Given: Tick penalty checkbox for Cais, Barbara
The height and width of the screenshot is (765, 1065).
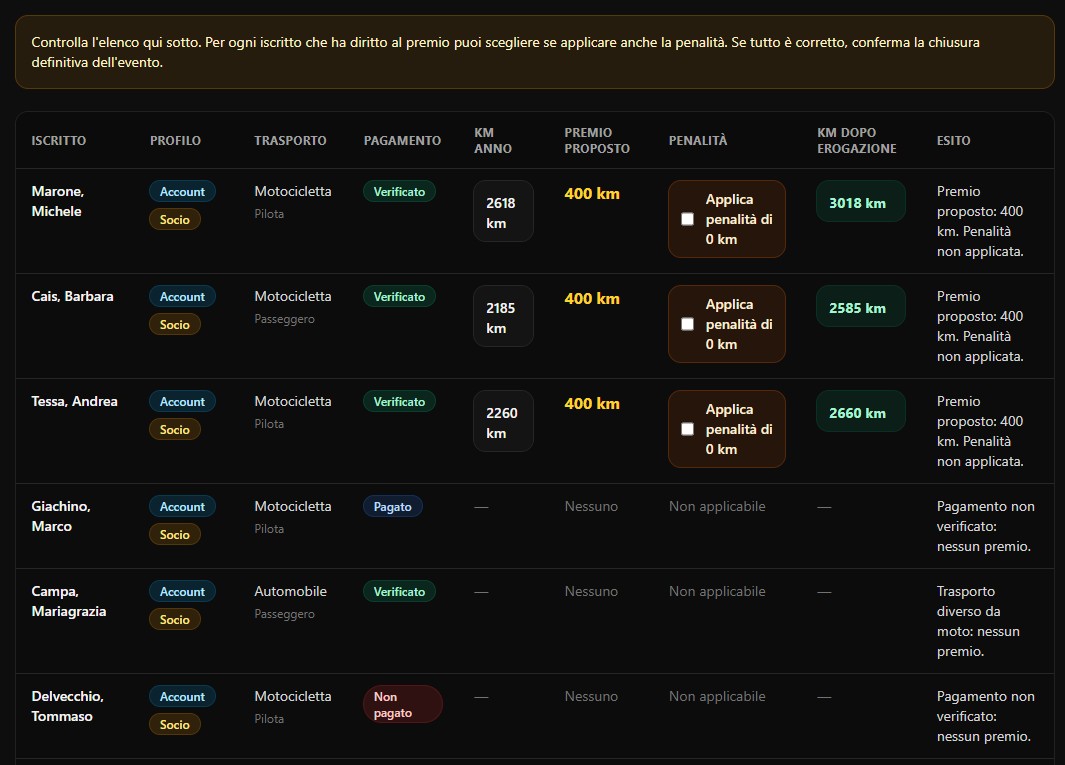Looking at the screenshot, I should click(x=687, y=324).
